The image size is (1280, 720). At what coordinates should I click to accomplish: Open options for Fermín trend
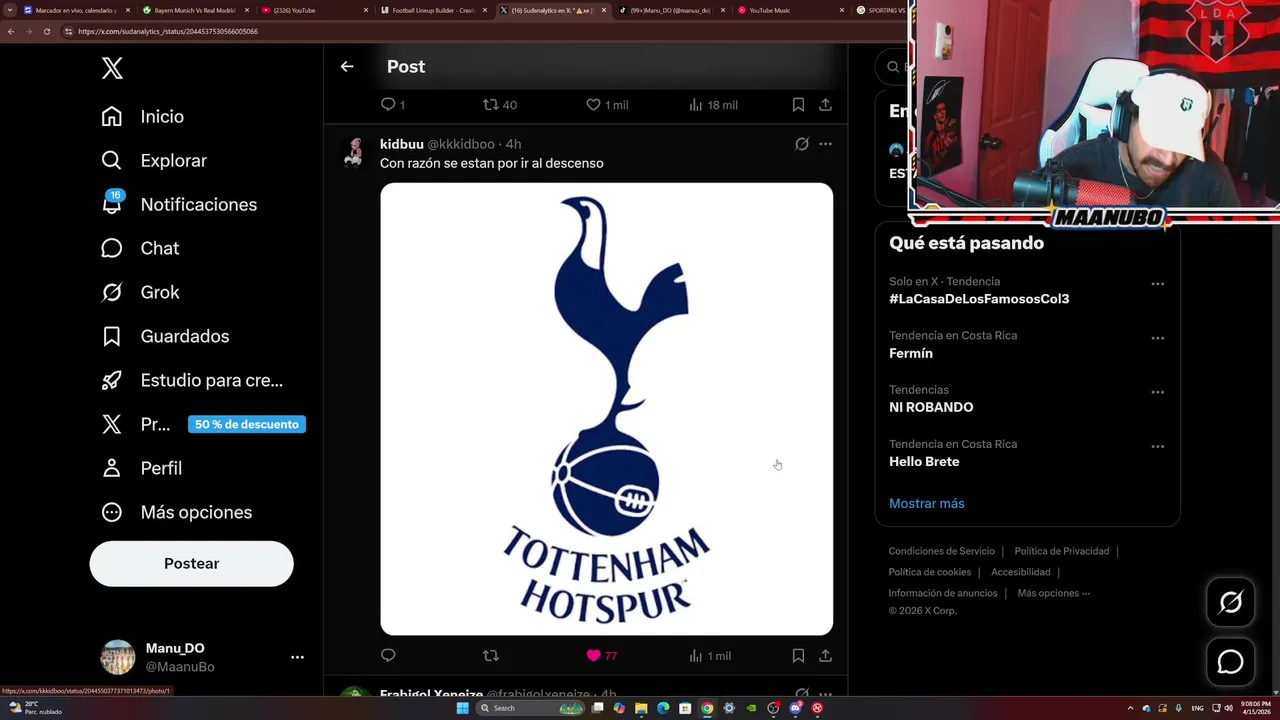(1157, 338)
